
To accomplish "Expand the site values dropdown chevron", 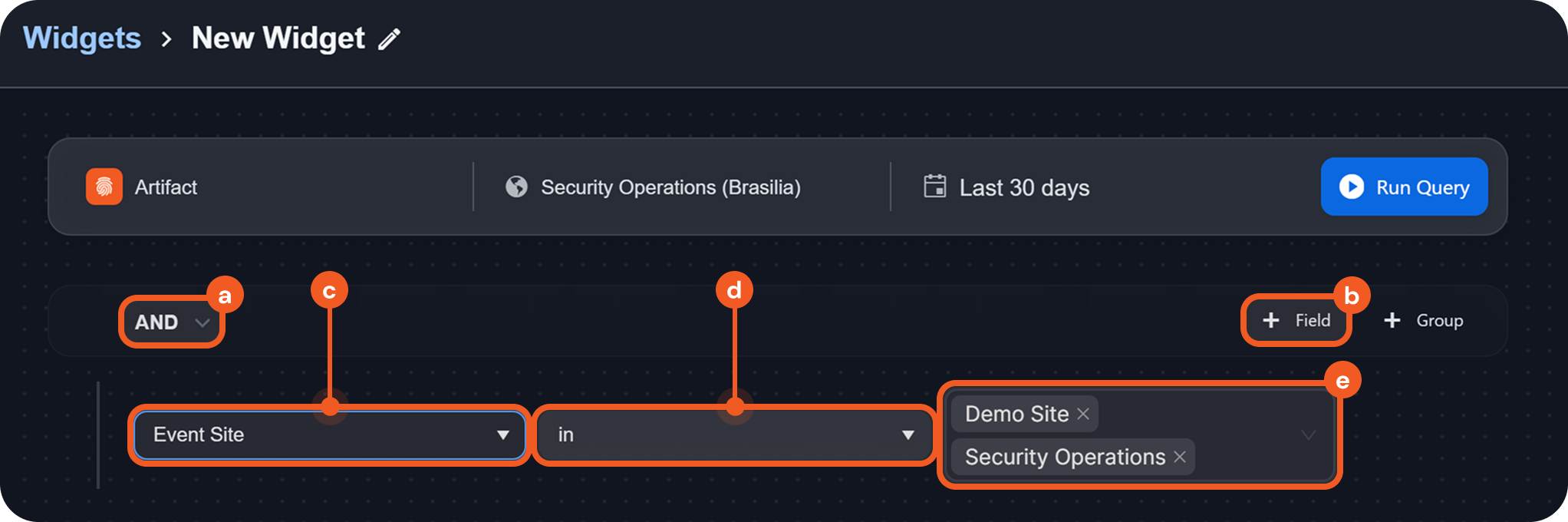I will click(x=1308, y=435).
